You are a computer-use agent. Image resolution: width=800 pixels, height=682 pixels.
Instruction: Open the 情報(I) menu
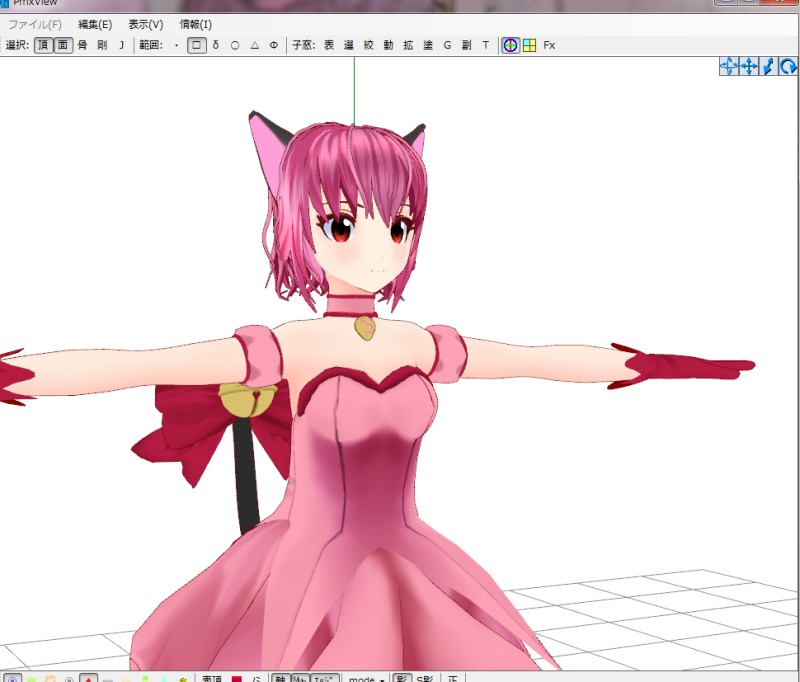pyautogui.click(x=195, y=24)
